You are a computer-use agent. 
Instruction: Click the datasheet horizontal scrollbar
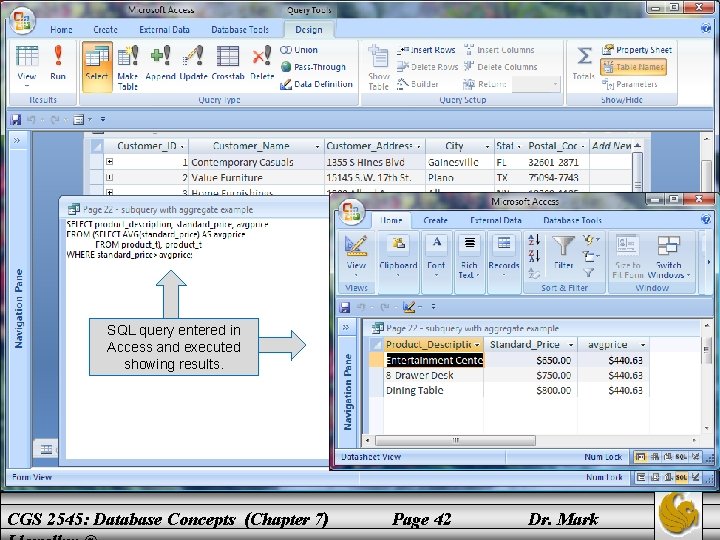click(456, 440)
